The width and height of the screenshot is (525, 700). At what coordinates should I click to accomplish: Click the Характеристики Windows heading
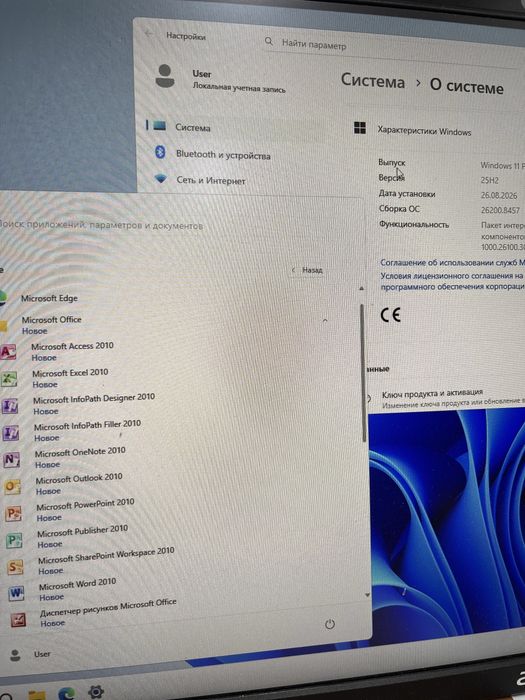click(425, 131)
